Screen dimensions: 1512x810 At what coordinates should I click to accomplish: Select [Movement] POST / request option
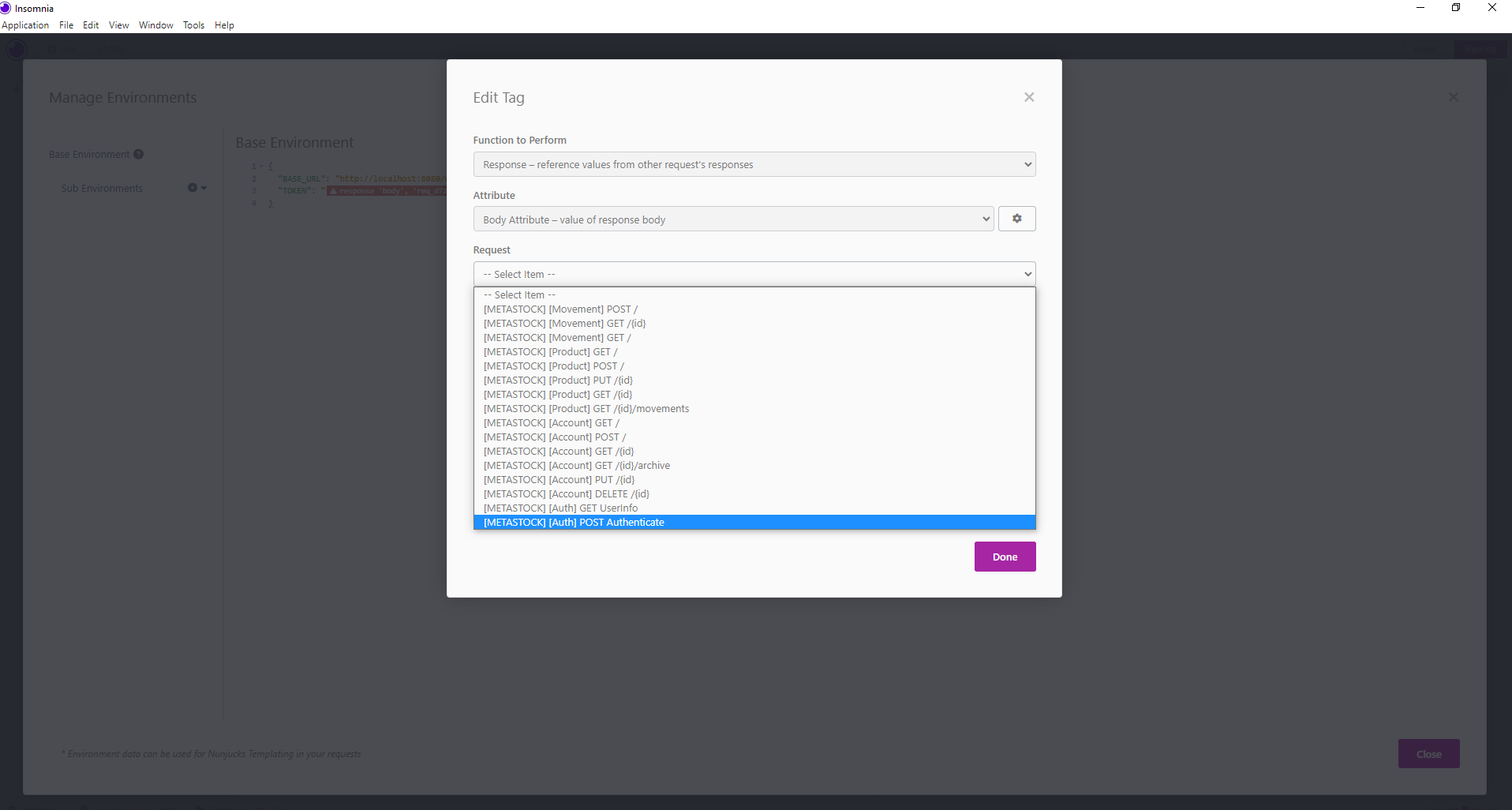(x=754, y=309)
